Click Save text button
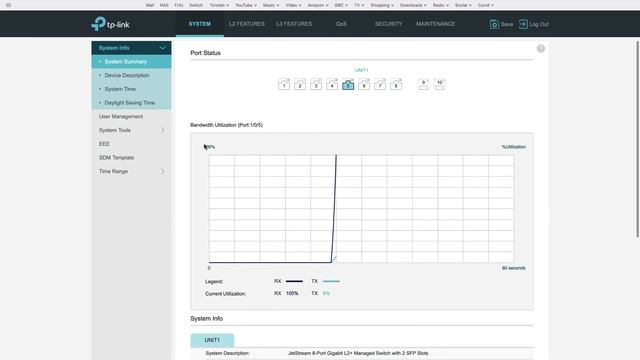The width and height of the screenshot is (640, 360). 507,24
